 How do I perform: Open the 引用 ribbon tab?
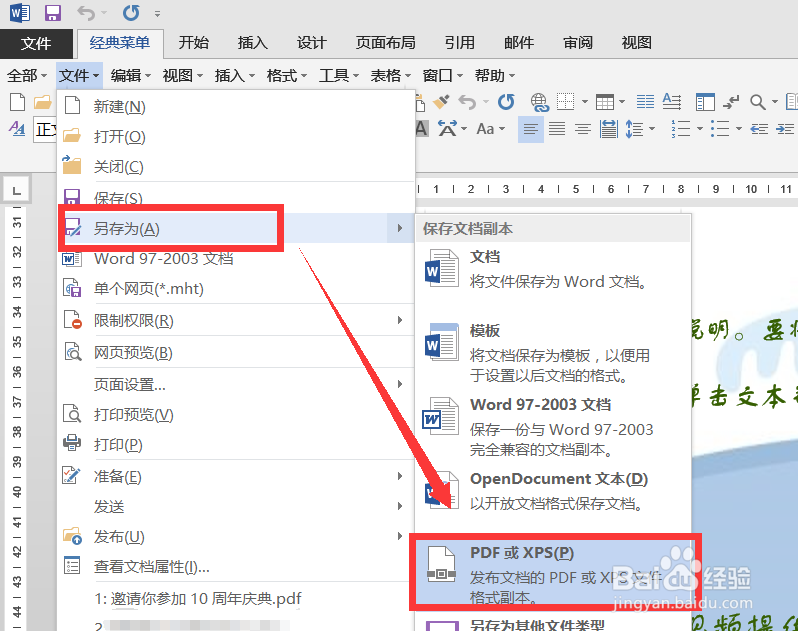460,43
